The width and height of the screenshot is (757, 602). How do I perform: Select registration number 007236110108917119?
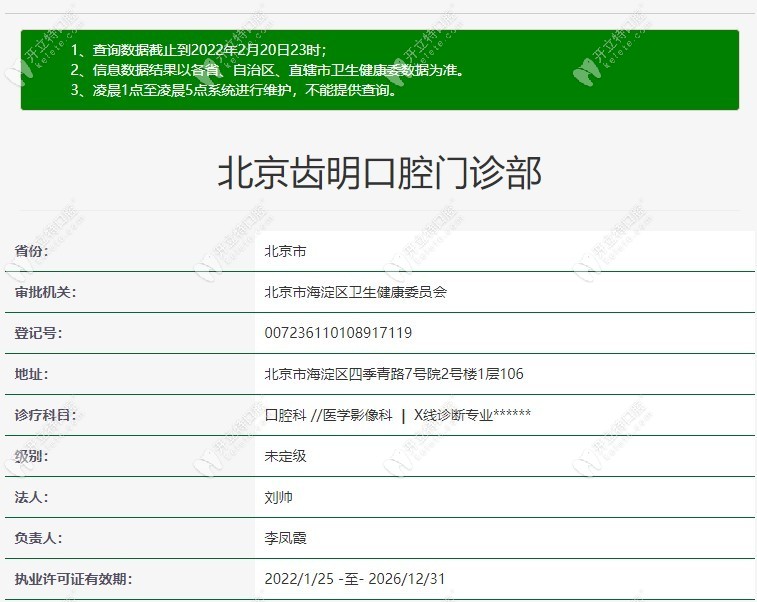pyautogui.click(x=338, y=333)
